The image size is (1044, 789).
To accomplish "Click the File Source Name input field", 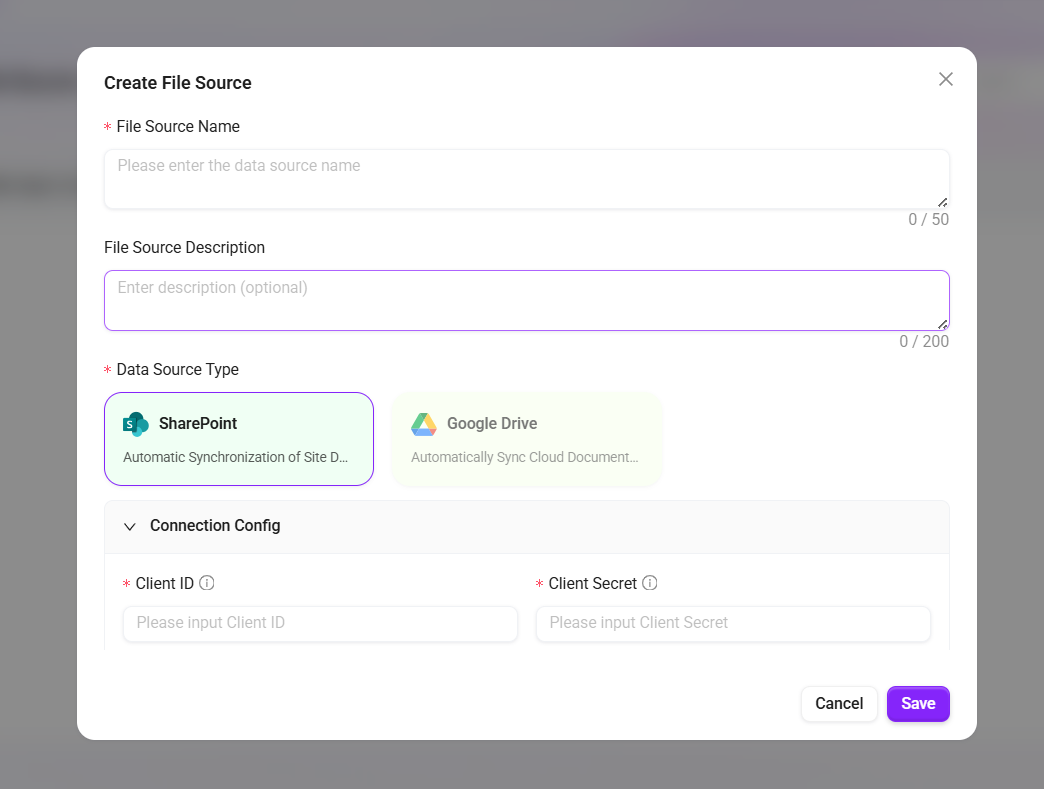I will [x=527, y=179].
